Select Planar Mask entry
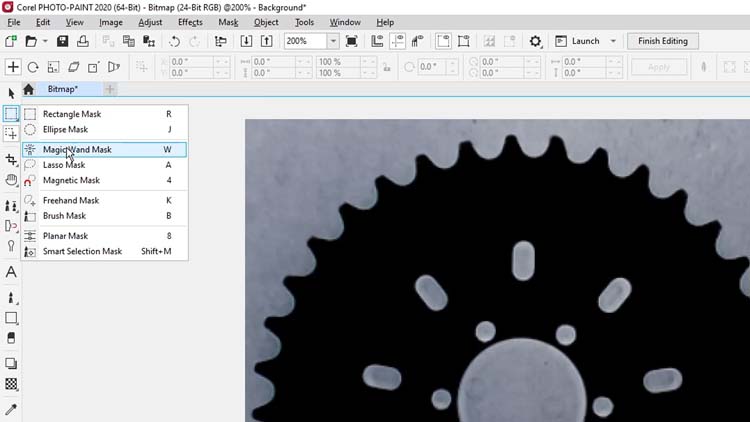This screenshot has width=750, height=422. click(104, 235)
